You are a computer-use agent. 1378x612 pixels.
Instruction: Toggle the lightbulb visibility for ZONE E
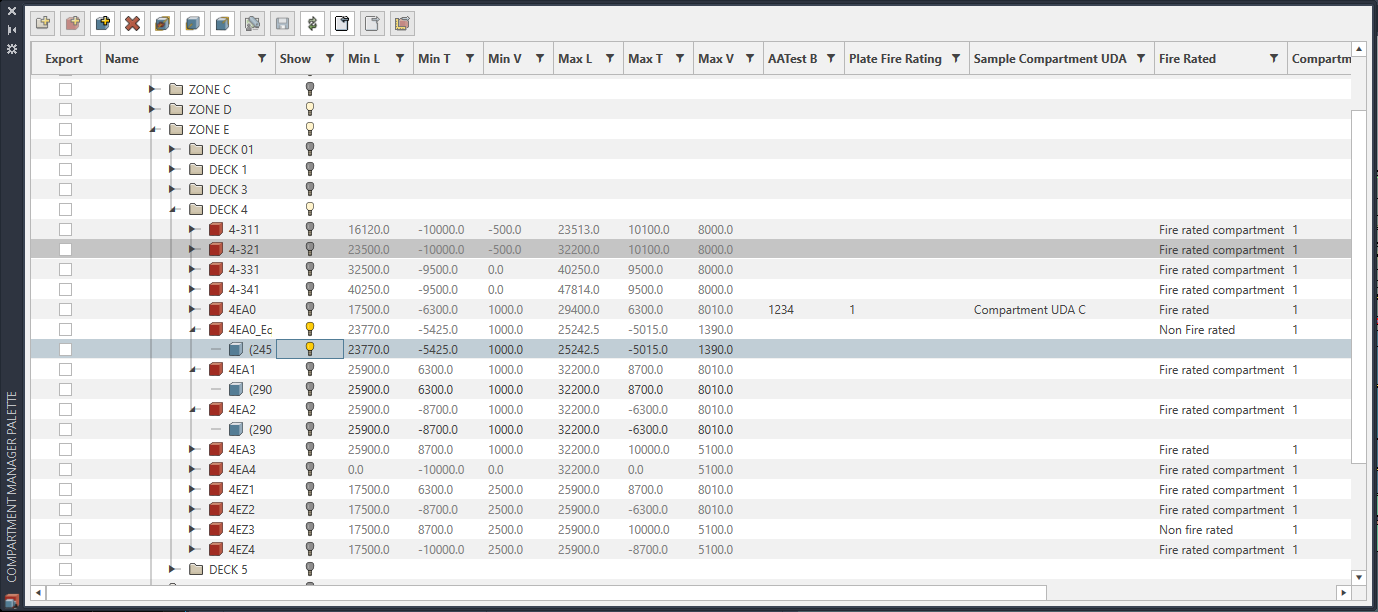tap(310, 129)
